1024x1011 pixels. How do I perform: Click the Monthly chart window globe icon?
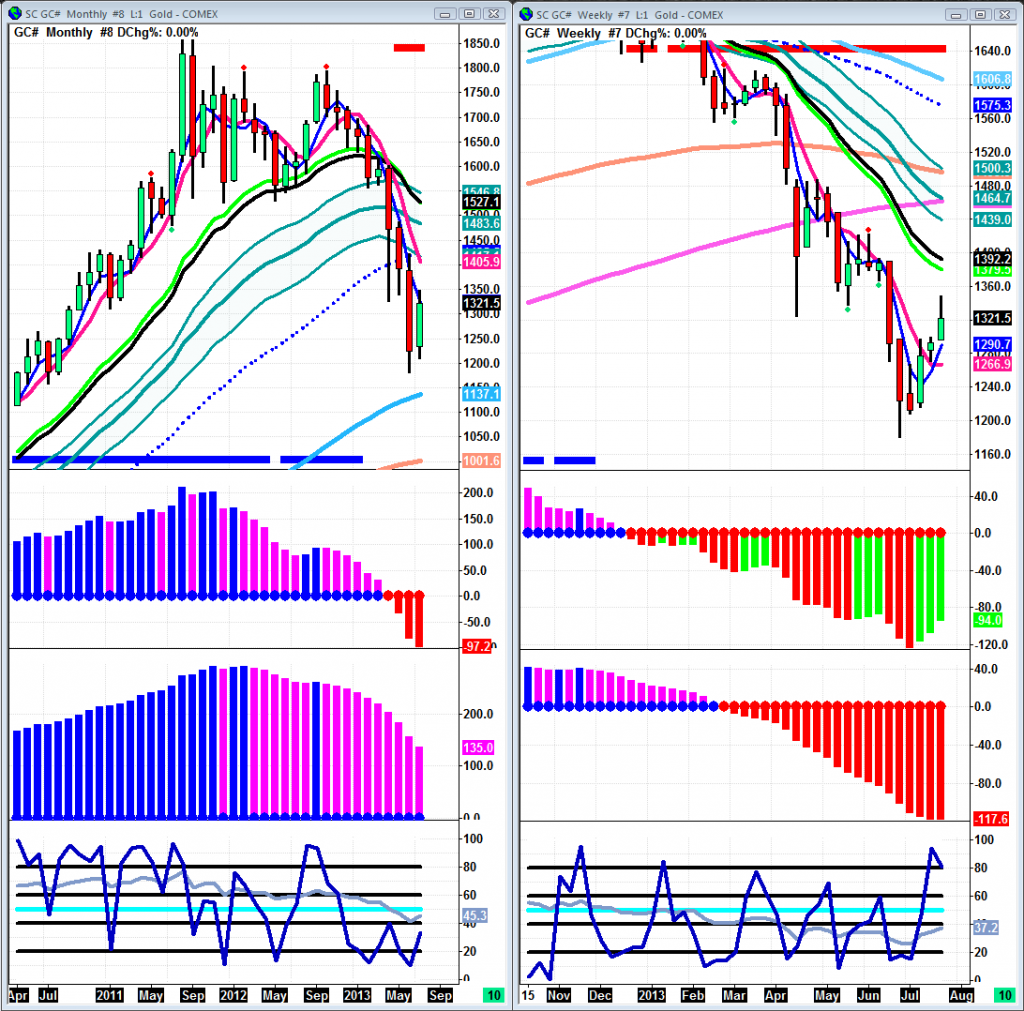tap(10, 14)
